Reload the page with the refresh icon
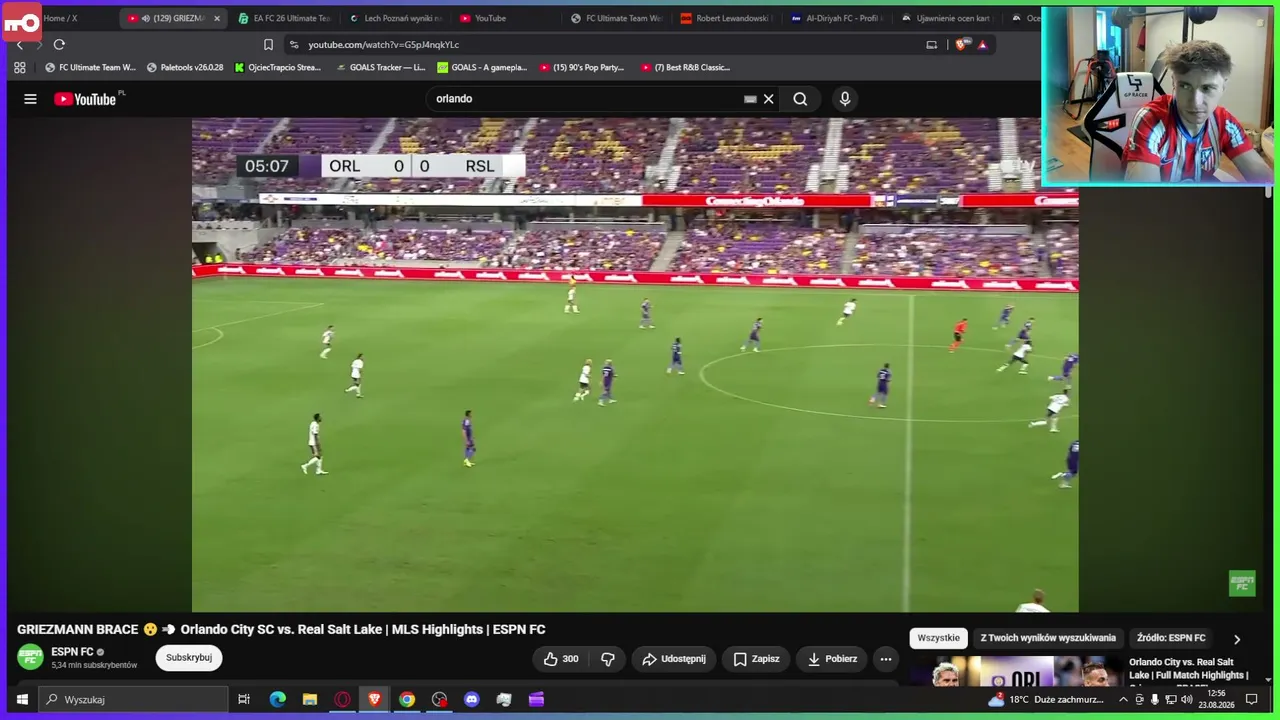The height and width of the screenshot is (720, 1280). [x=59, y=44]
